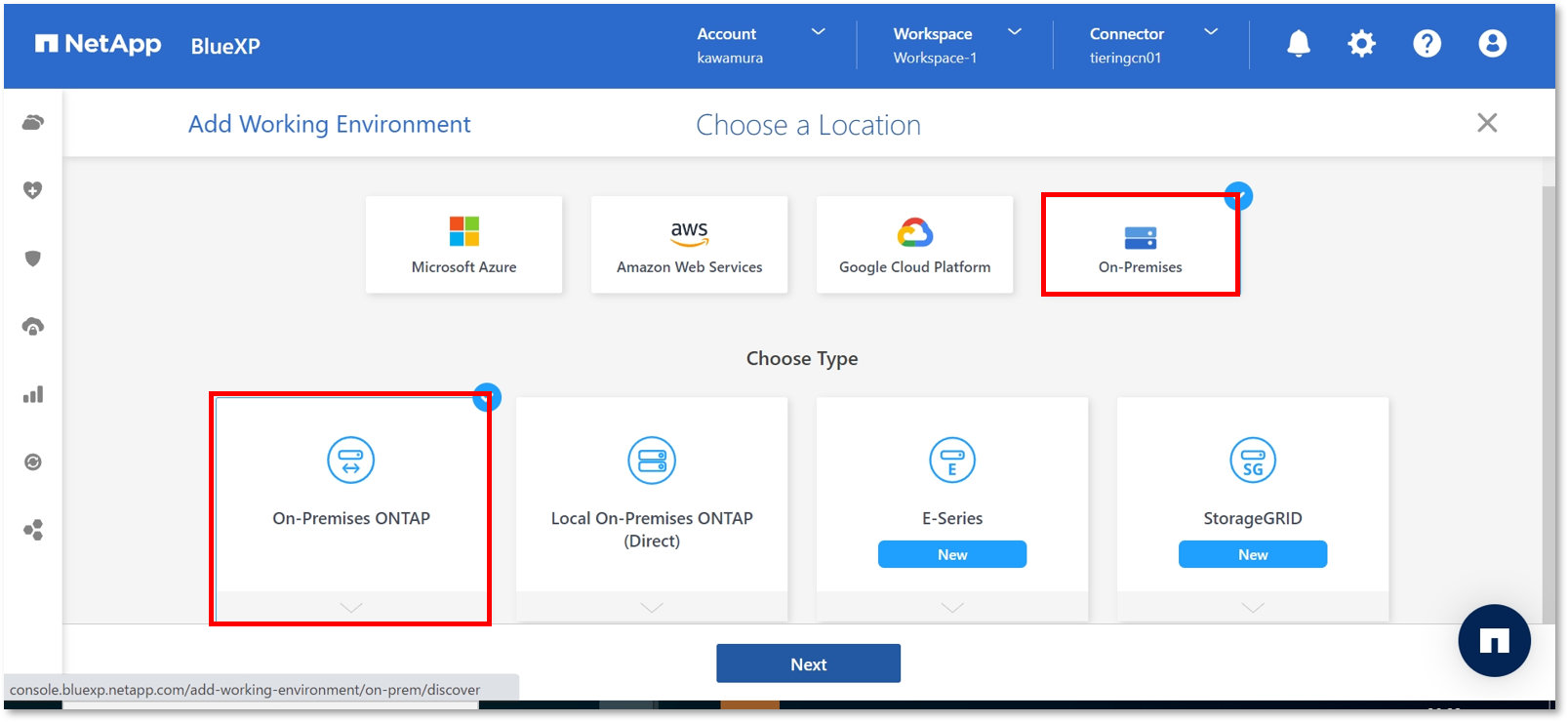Click the aws logo

pos(689,233)
